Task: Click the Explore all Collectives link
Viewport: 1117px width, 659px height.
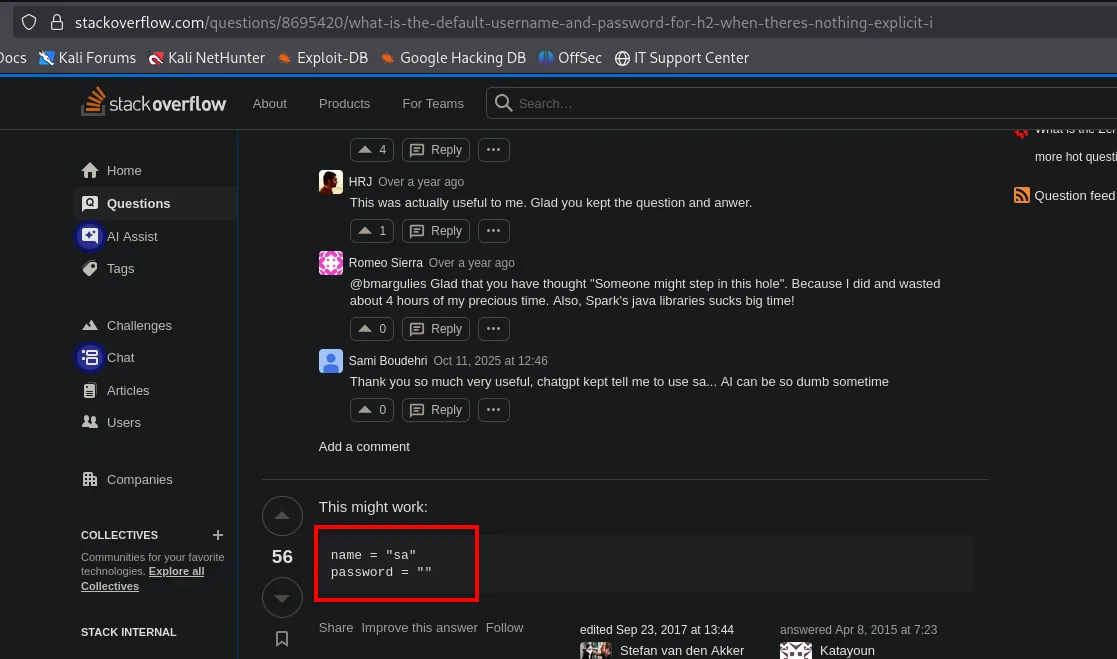Action: (x=142, y=578)
